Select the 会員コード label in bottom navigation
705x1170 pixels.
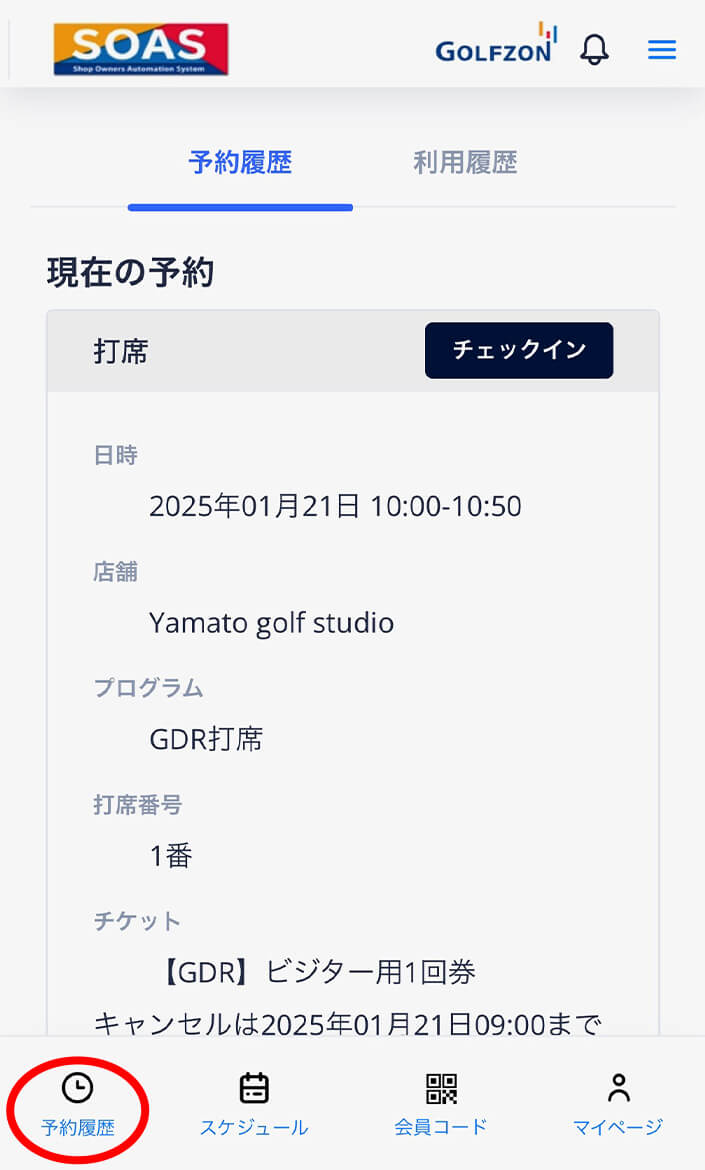click(x=441, y=1127)
